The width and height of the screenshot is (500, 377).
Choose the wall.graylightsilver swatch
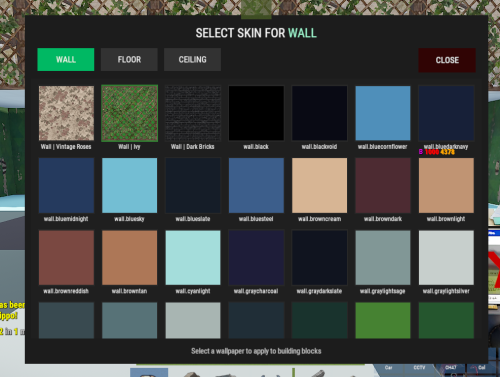pyautogui.click(x=446, y=258)
